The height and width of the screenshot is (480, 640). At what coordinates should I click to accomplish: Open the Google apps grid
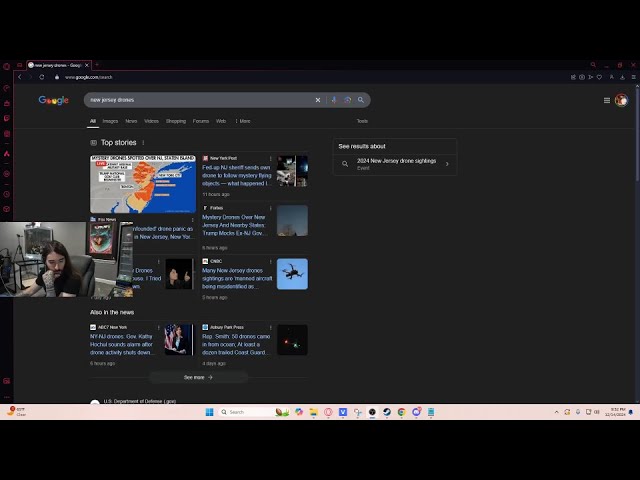[x=606, y=100]
